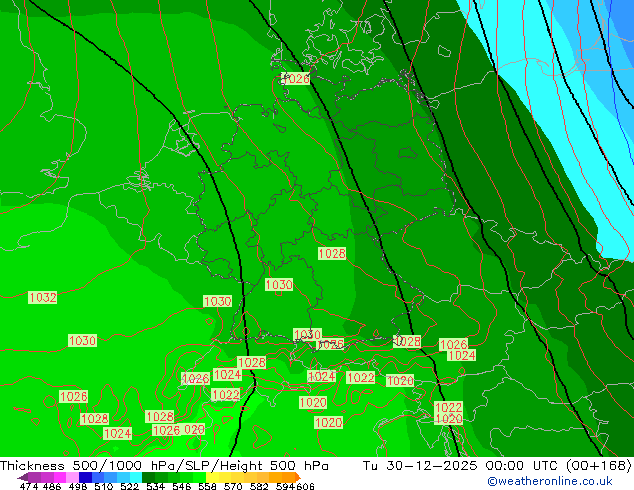Click the map title 'Thickness 500/1000 hPa/SLP/Height 500 hPa'
Screen dimensions: 634x490
point(164,466)
